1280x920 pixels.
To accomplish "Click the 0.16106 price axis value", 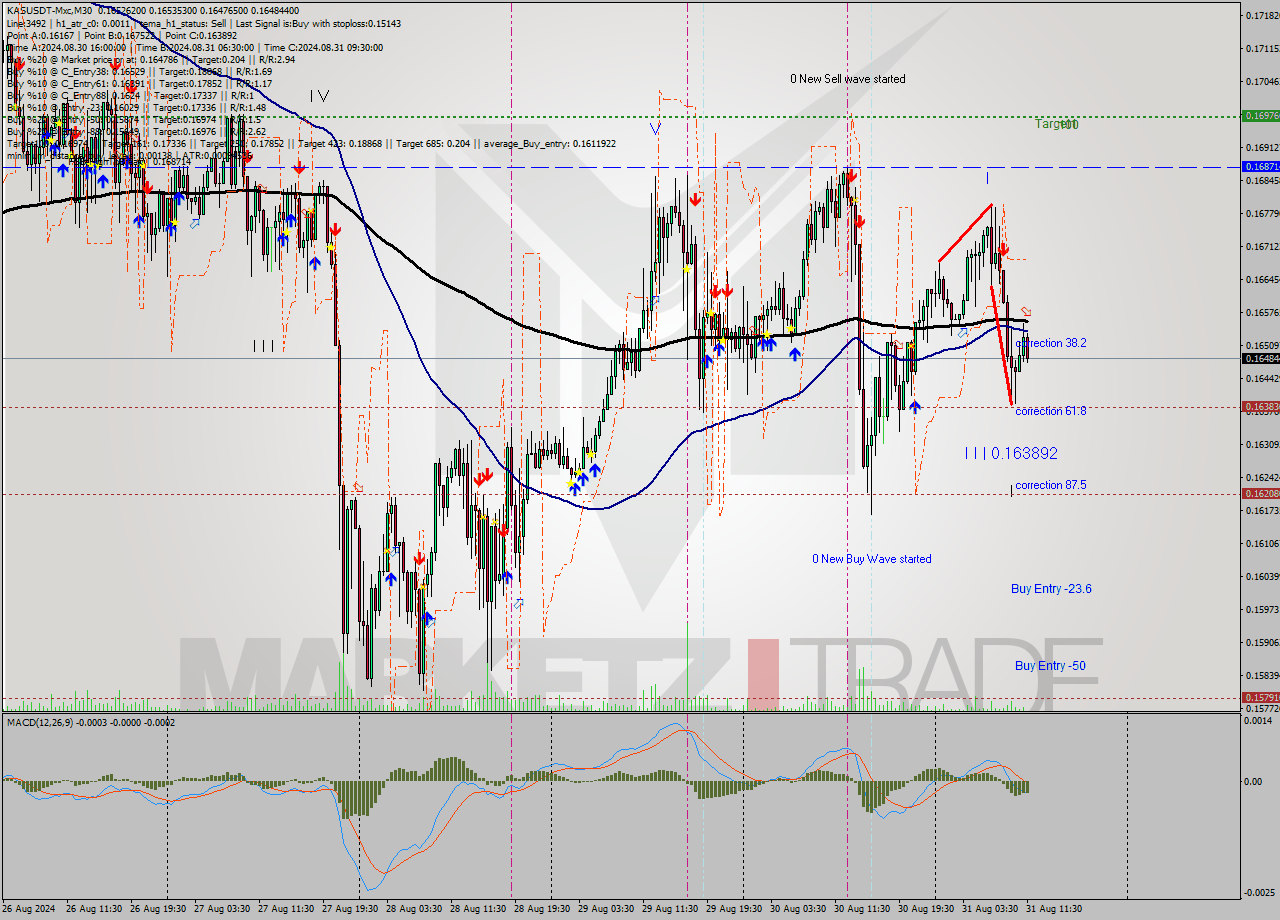I will (1261, 543).
